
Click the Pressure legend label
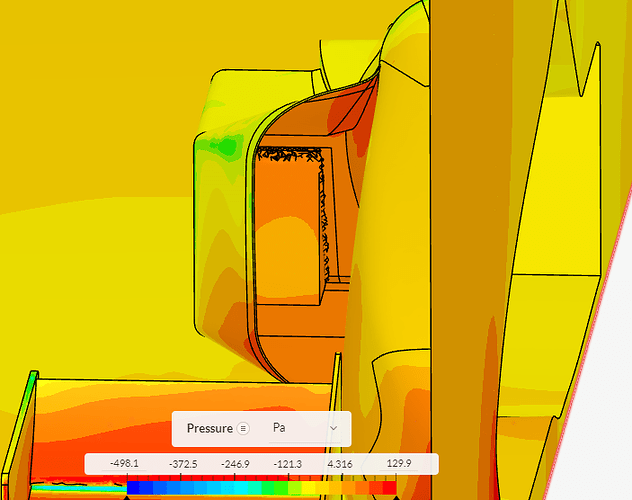coord(210,428)
